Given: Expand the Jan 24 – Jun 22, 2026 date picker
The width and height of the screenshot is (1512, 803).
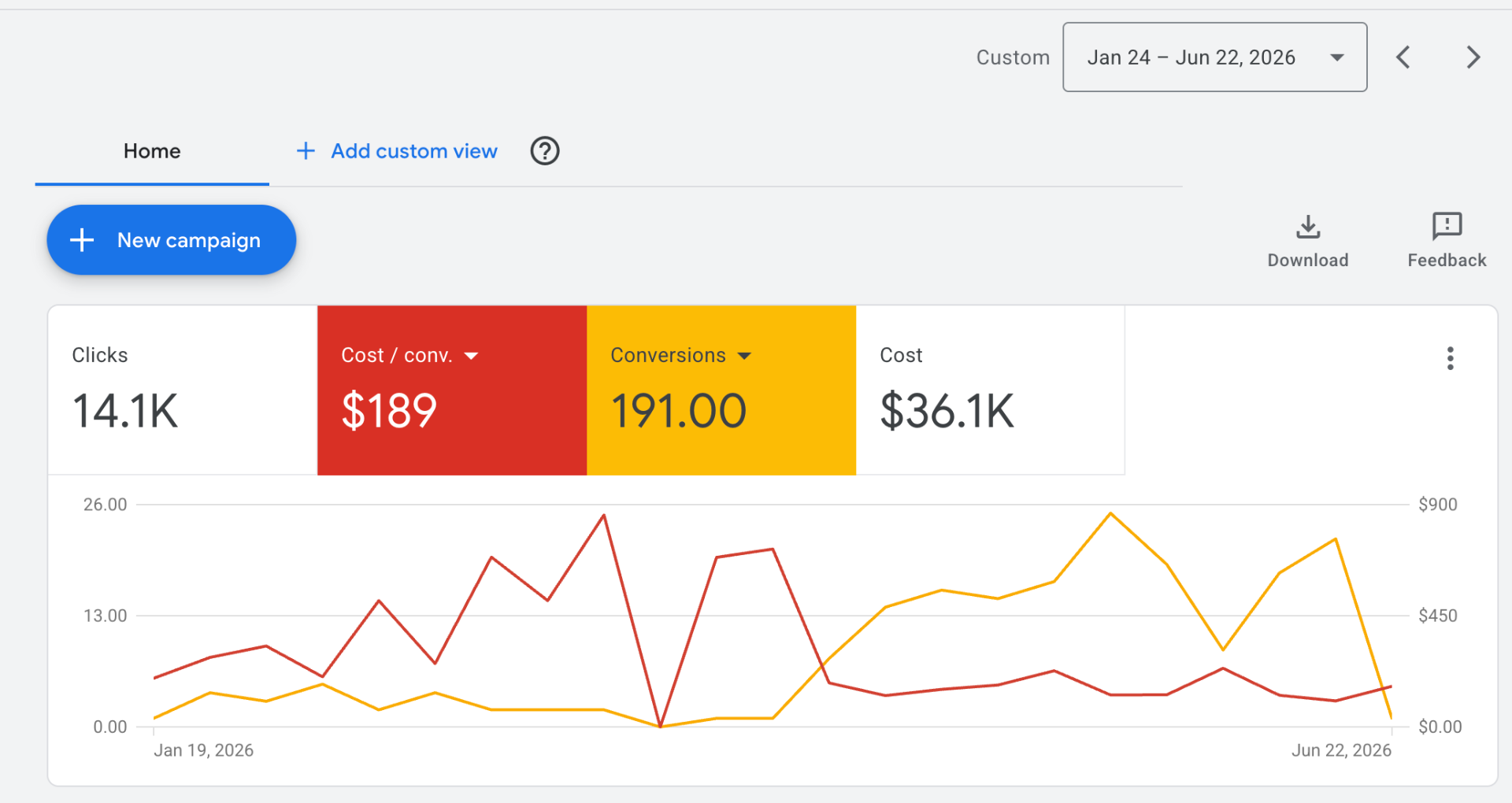Looking at the screenshot, I should pyautogui.click(x=1214, y=57).
